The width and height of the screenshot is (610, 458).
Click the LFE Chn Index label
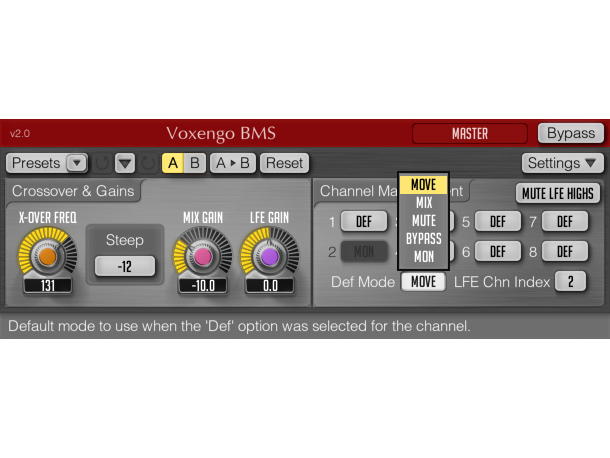[502, 282]
